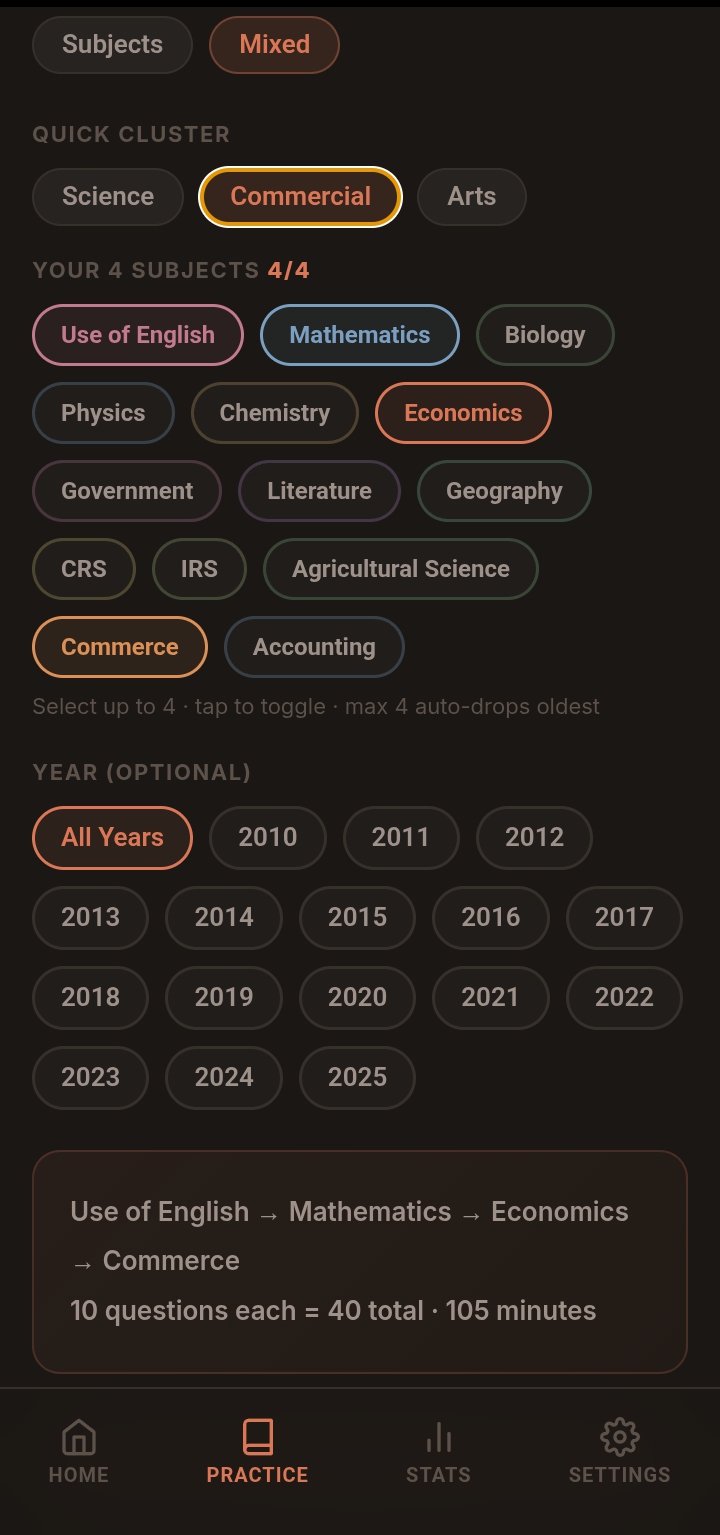Screen dimensions: 720x1535
Task: Select the Mixed mode tab
Action: coord(274,45)
